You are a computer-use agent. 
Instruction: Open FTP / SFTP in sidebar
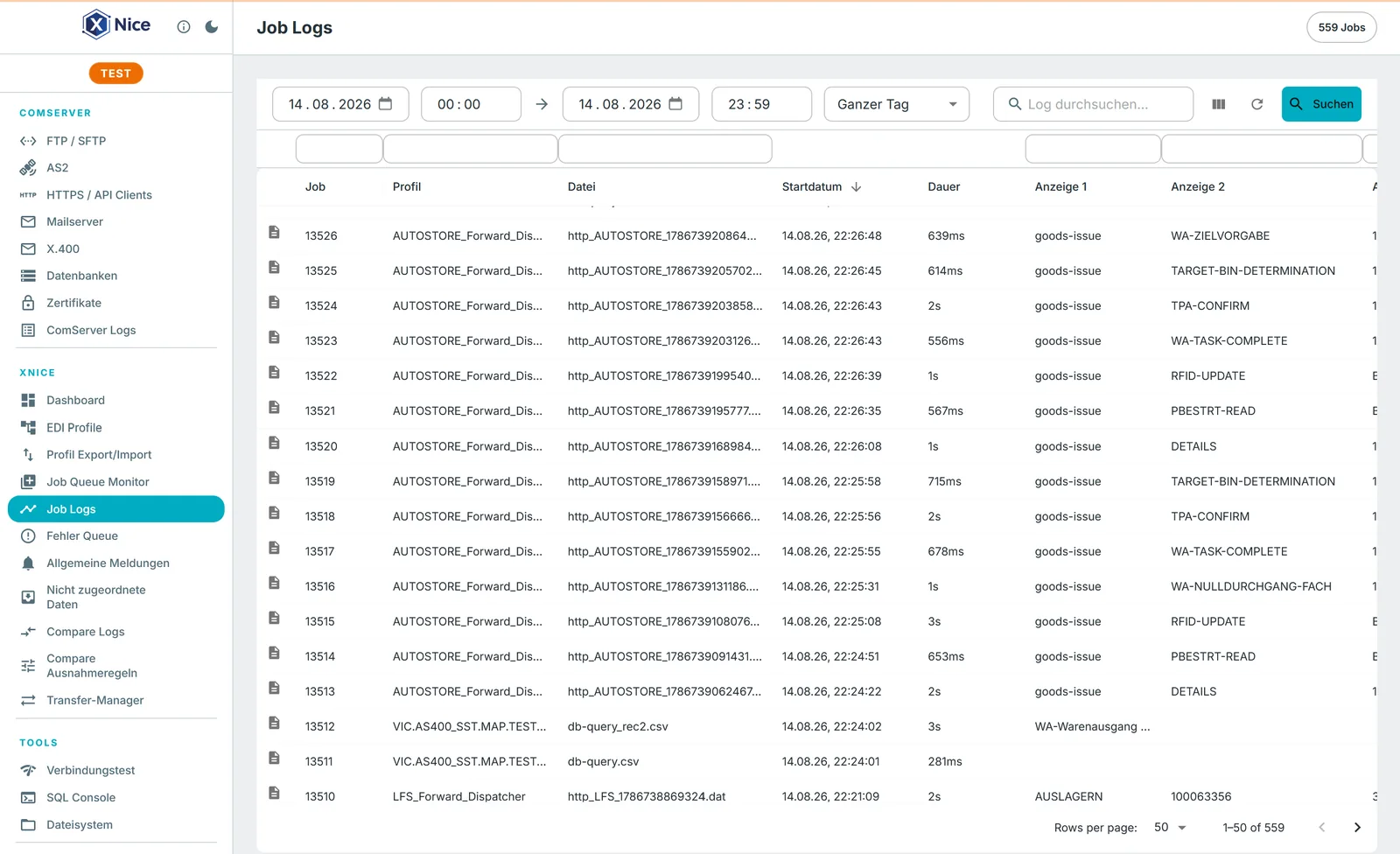pyautogui.click(x=115, y=141)
